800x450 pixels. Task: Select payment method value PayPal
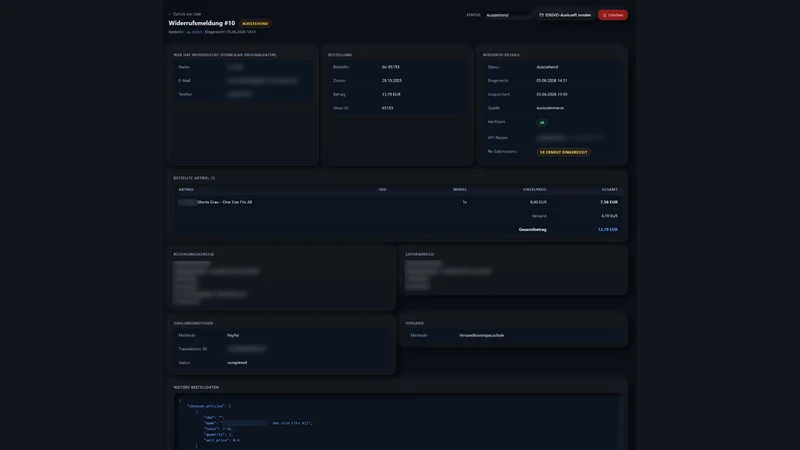[x=233, y=335]
